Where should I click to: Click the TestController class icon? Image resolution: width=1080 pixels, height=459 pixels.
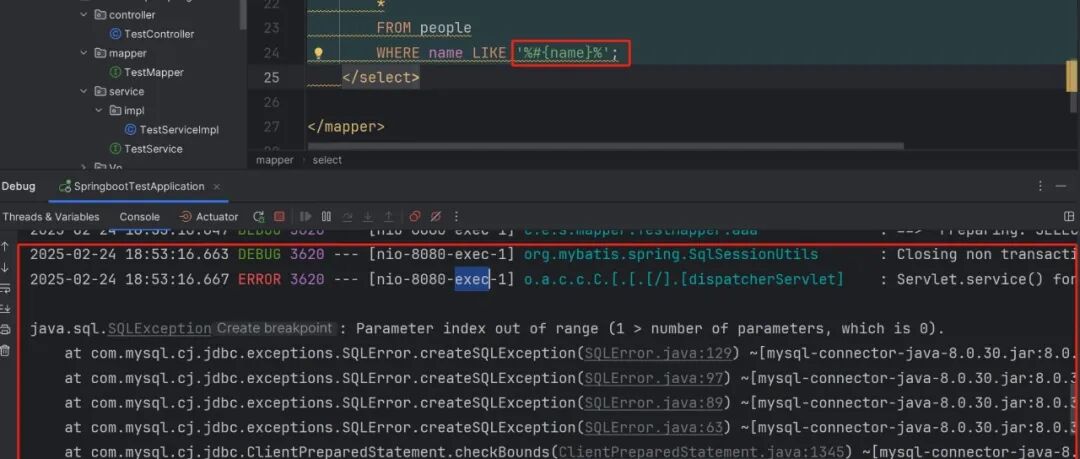[116, 34]
